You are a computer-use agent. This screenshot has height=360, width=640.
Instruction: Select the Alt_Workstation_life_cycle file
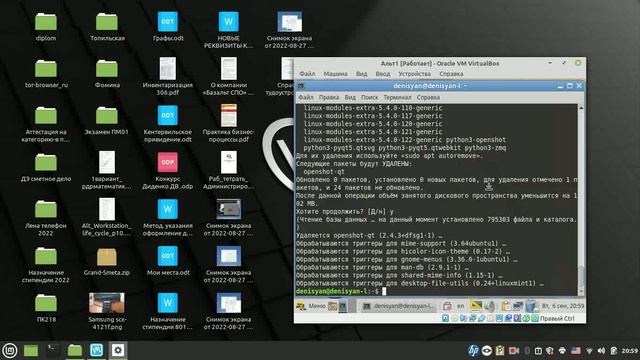[107, 209]
